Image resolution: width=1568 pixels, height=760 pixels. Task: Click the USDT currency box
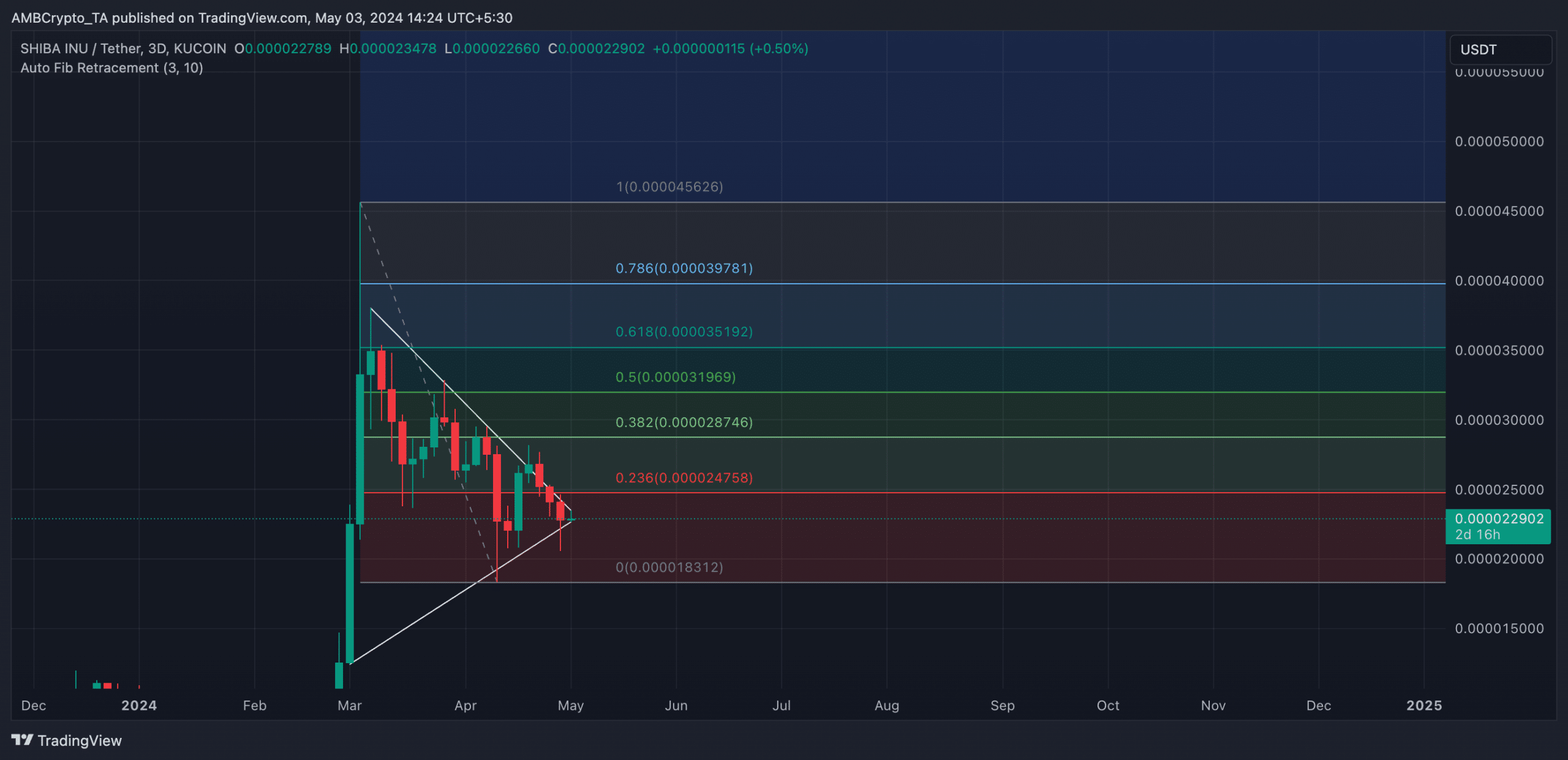(x=1501, y=50)
